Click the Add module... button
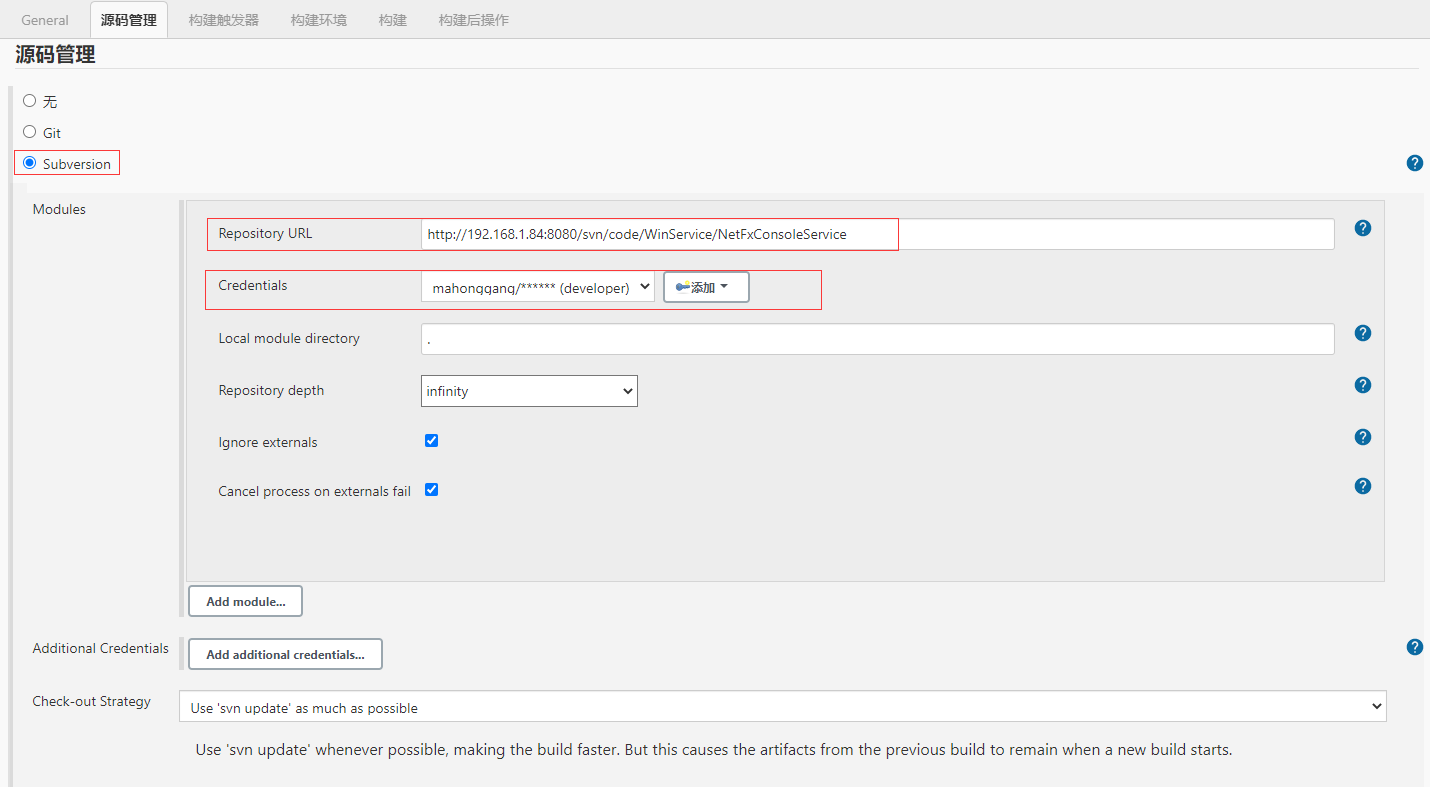The height and width of the screenshot is (787, 1430). coord(245,601)
